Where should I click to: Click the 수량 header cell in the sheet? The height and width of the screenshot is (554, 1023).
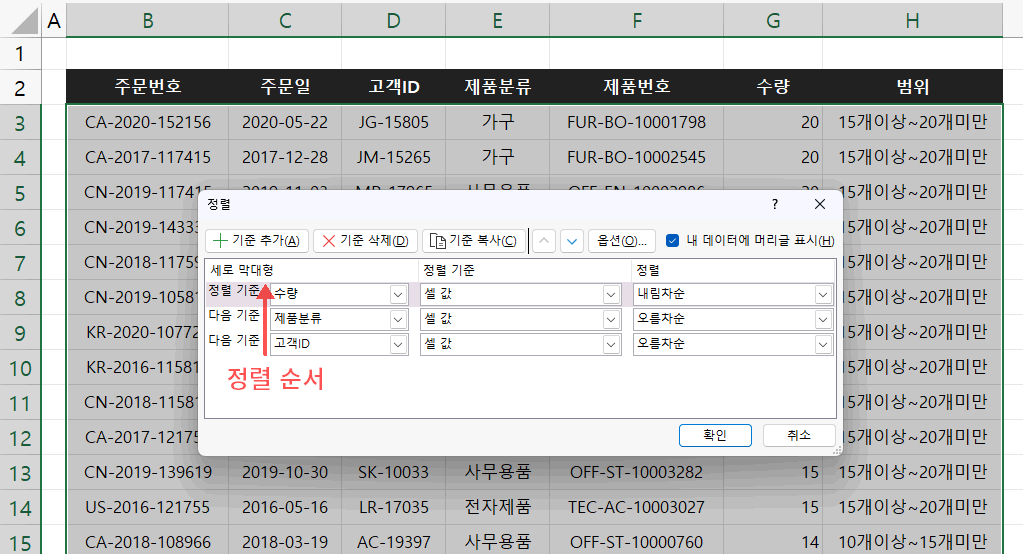[773, 87]
